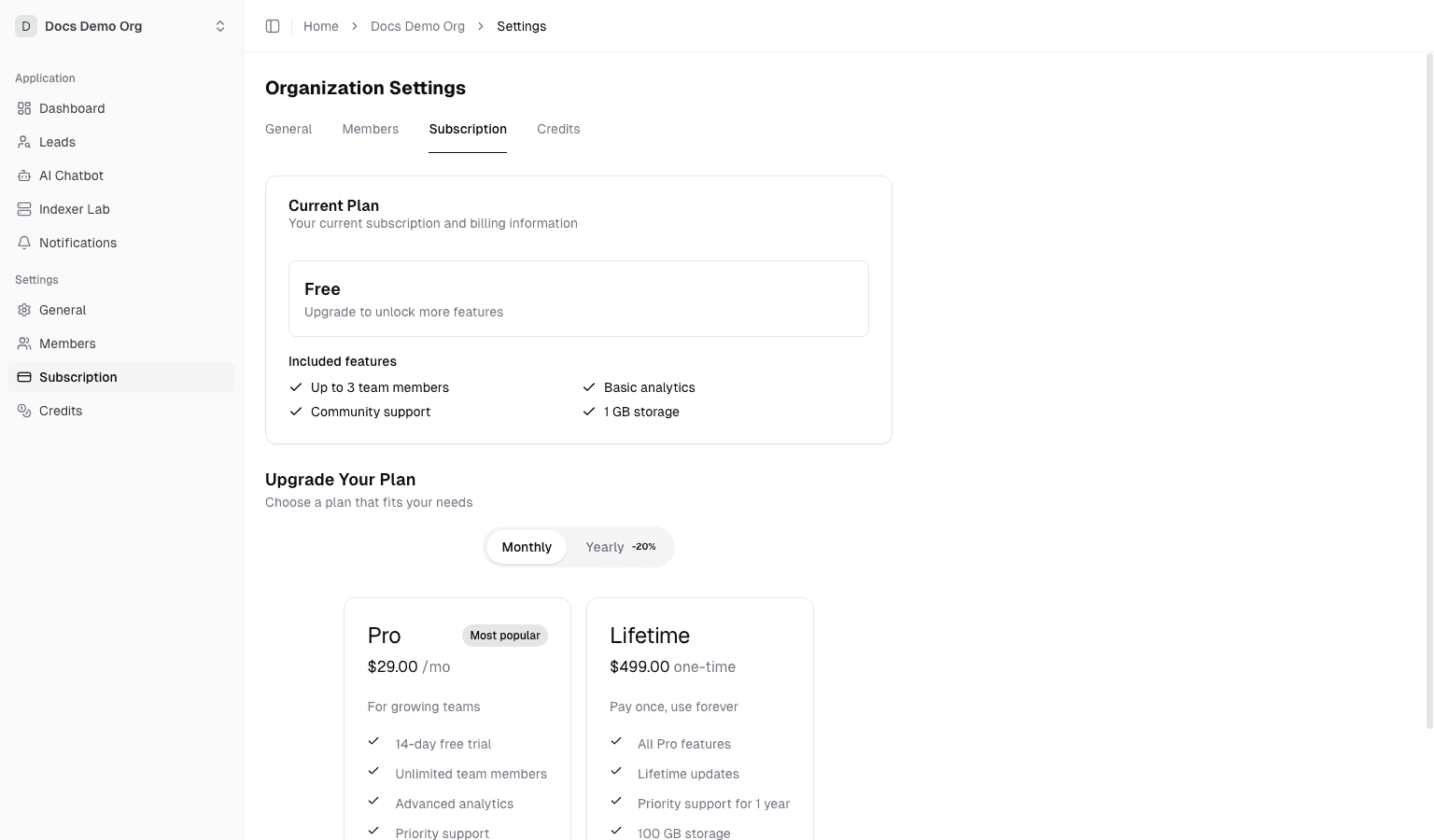
Task: Open Docs Demo Org breadcrumb link
Action: click(x=417, y=26)
